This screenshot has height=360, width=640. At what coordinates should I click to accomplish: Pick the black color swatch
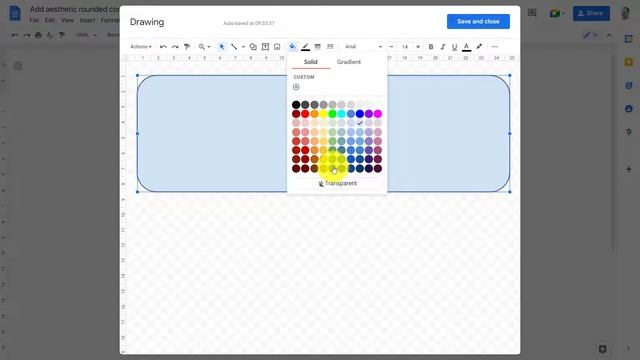click(296, 104)
